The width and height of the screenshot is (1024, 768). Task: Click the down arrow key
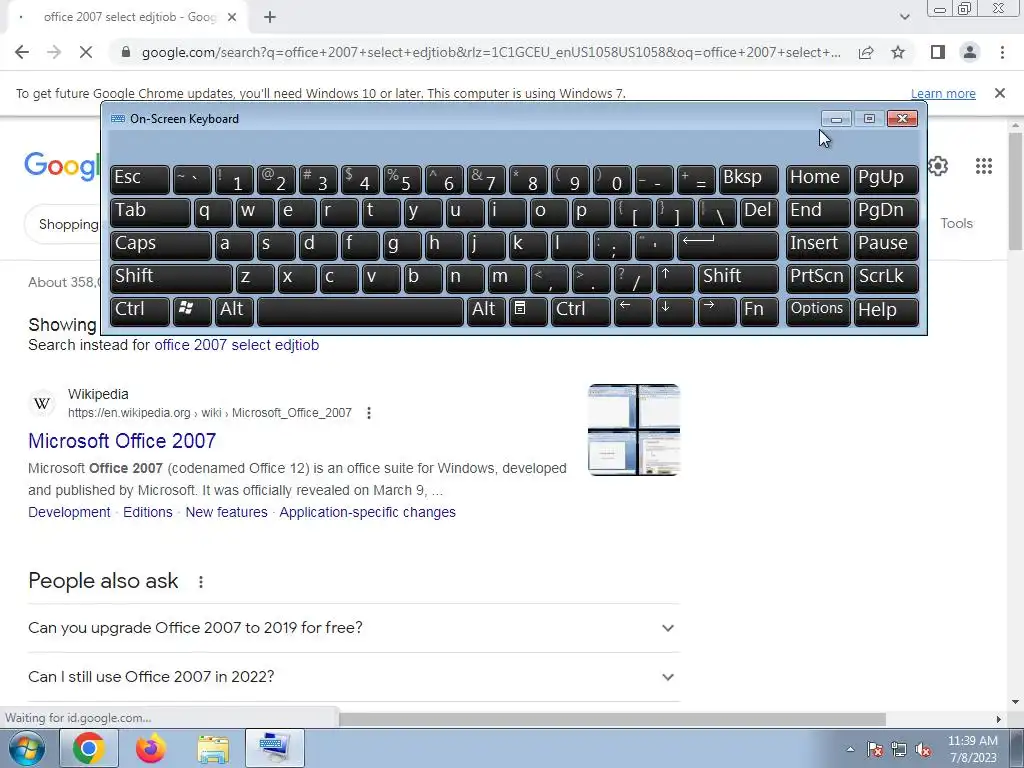[x=675, y=311]
